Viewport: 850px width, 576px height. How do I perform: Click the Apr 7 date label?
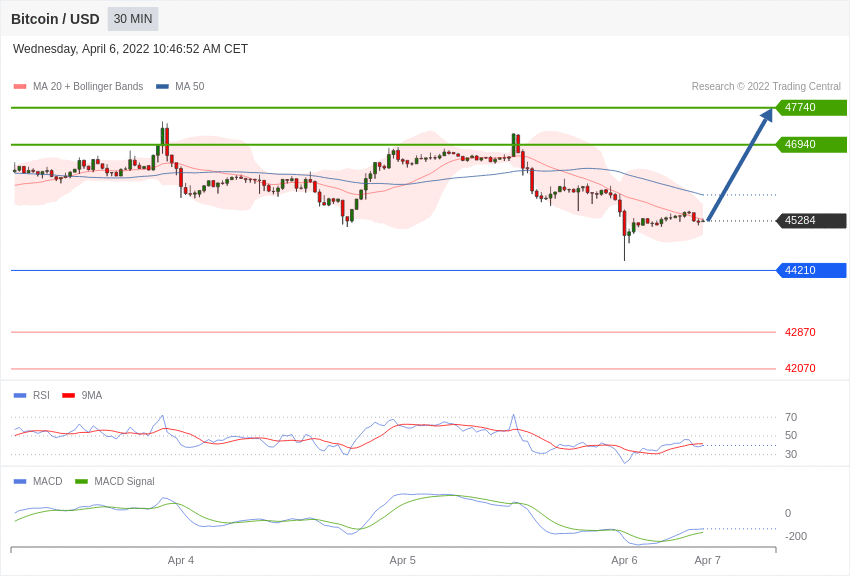point(707,560)
